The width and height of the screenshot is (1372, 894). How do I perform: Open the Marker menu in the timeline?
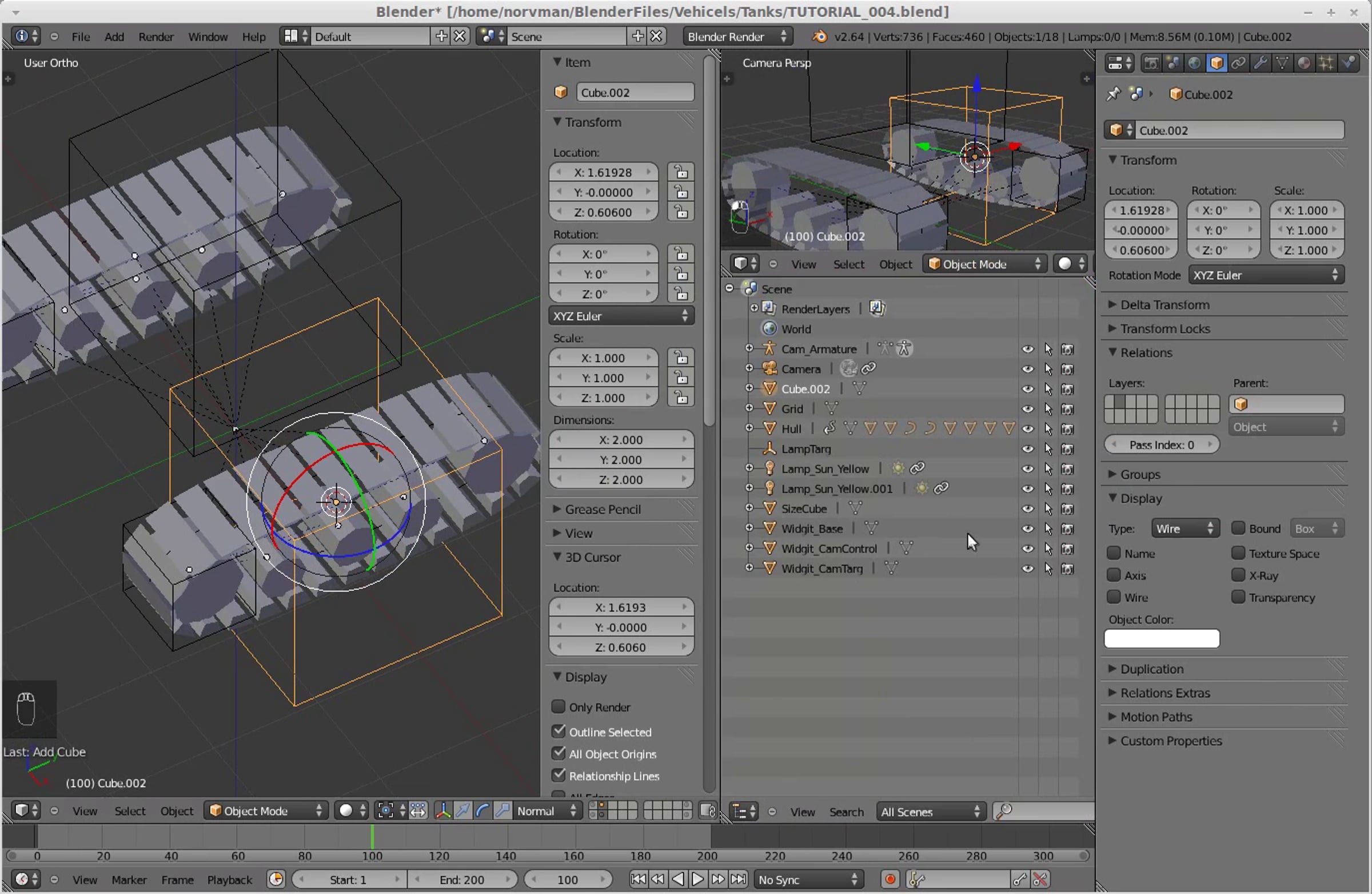(129, 880)
